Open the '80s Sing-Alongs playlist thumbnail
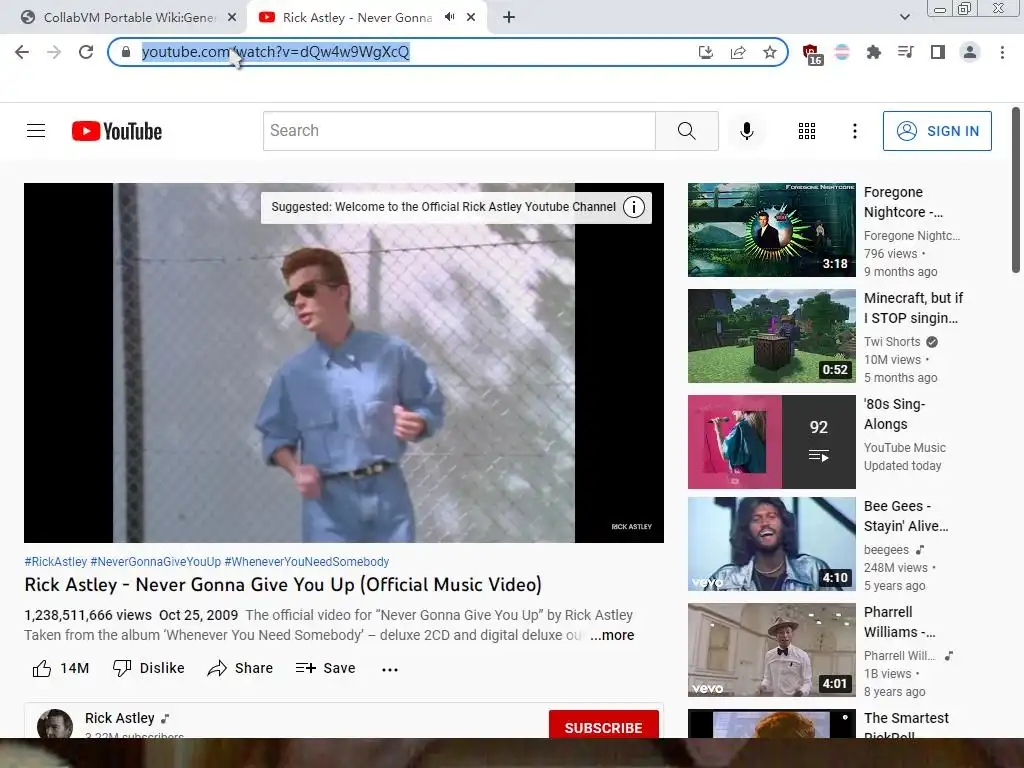Viewport: 1024px width, 768px height. [771, 441]
